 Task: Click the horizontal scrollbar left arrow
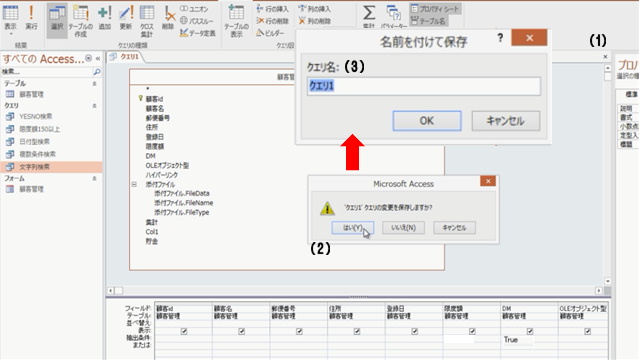tap(111, 291)
